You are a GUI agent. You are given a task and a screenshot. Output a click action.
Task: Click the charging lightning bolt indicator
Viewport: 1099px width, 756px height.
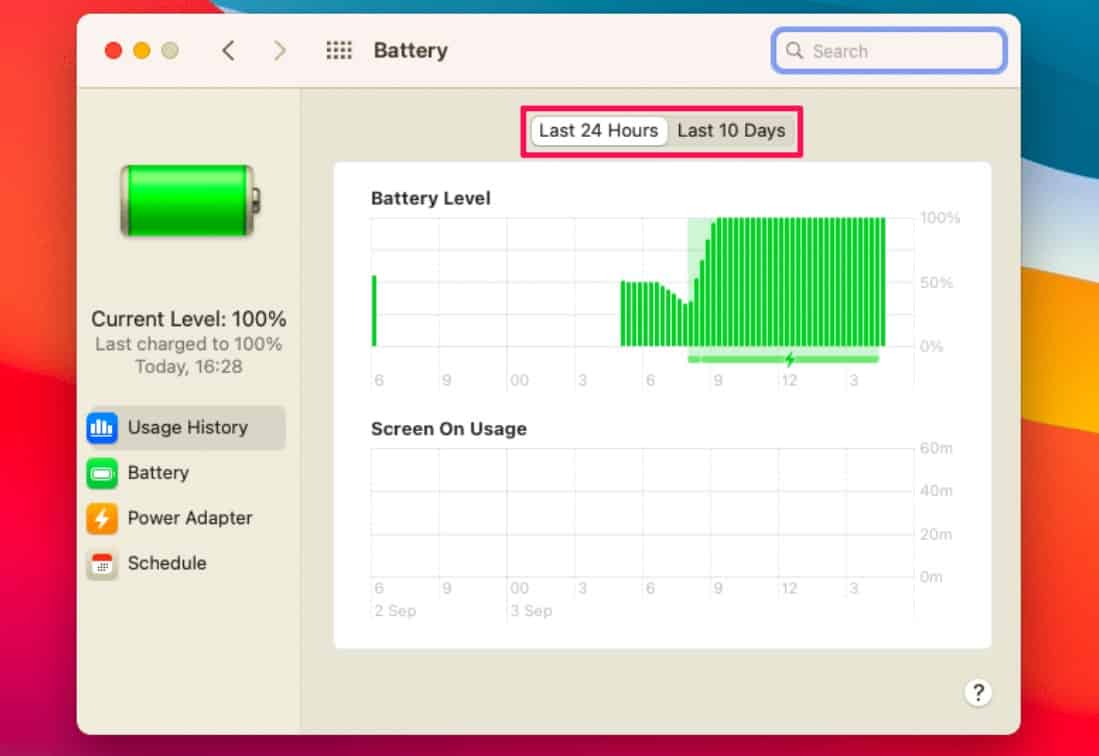[789, 359]
